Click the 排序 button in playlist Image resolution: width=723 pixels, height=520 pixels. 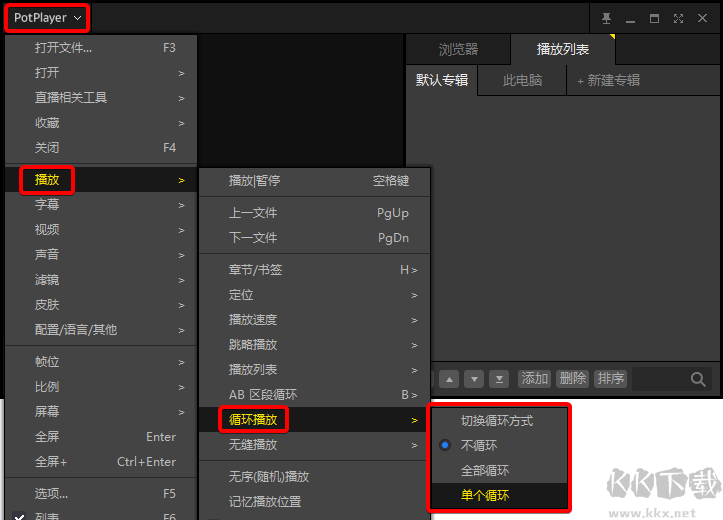pos(610,379)
